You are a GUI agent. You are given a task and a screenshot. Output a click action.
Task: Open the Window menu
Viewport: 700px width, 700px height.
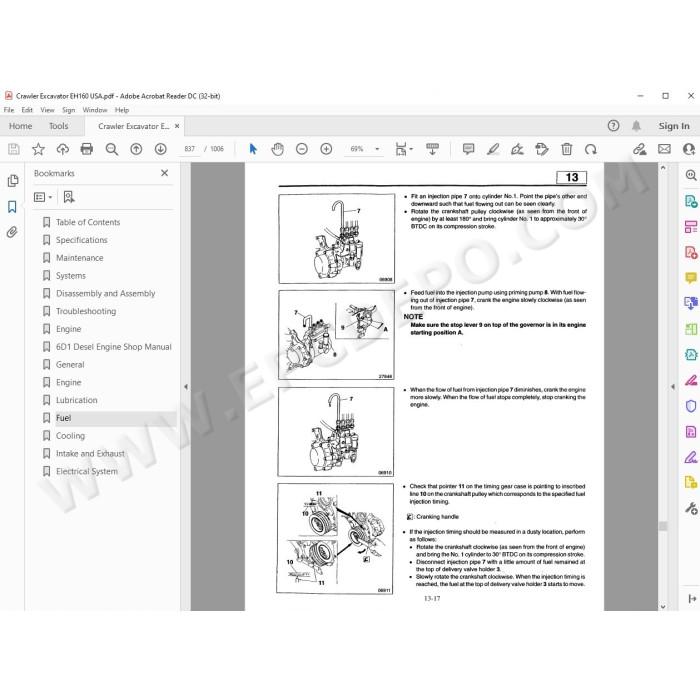95,110
